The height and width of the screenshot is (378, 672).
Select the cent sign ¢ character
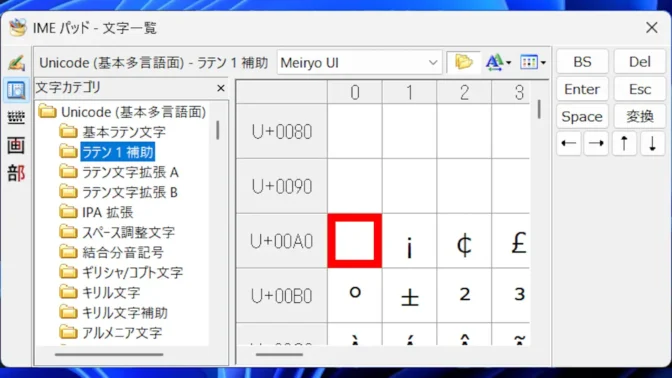[x=464, y=241]
